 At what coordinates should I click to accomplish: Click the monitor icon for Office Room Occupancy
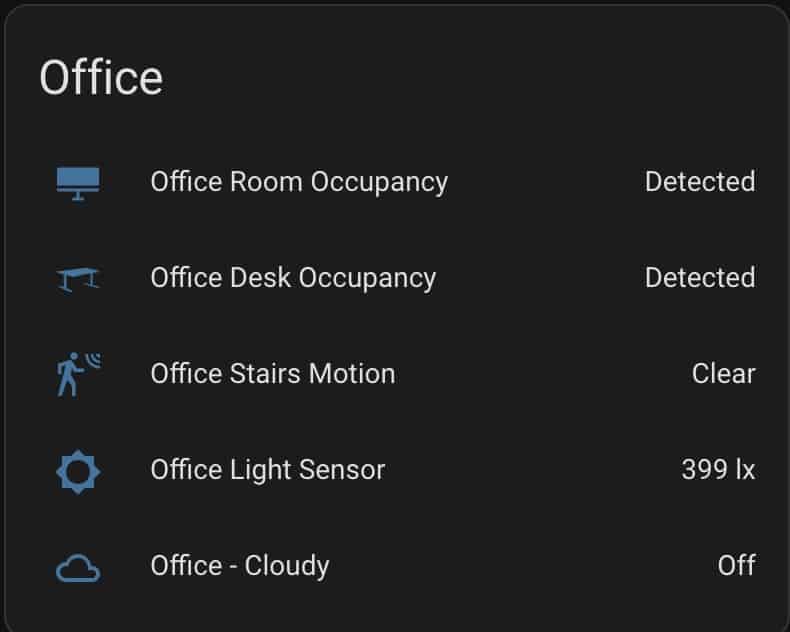coord(78,183)
